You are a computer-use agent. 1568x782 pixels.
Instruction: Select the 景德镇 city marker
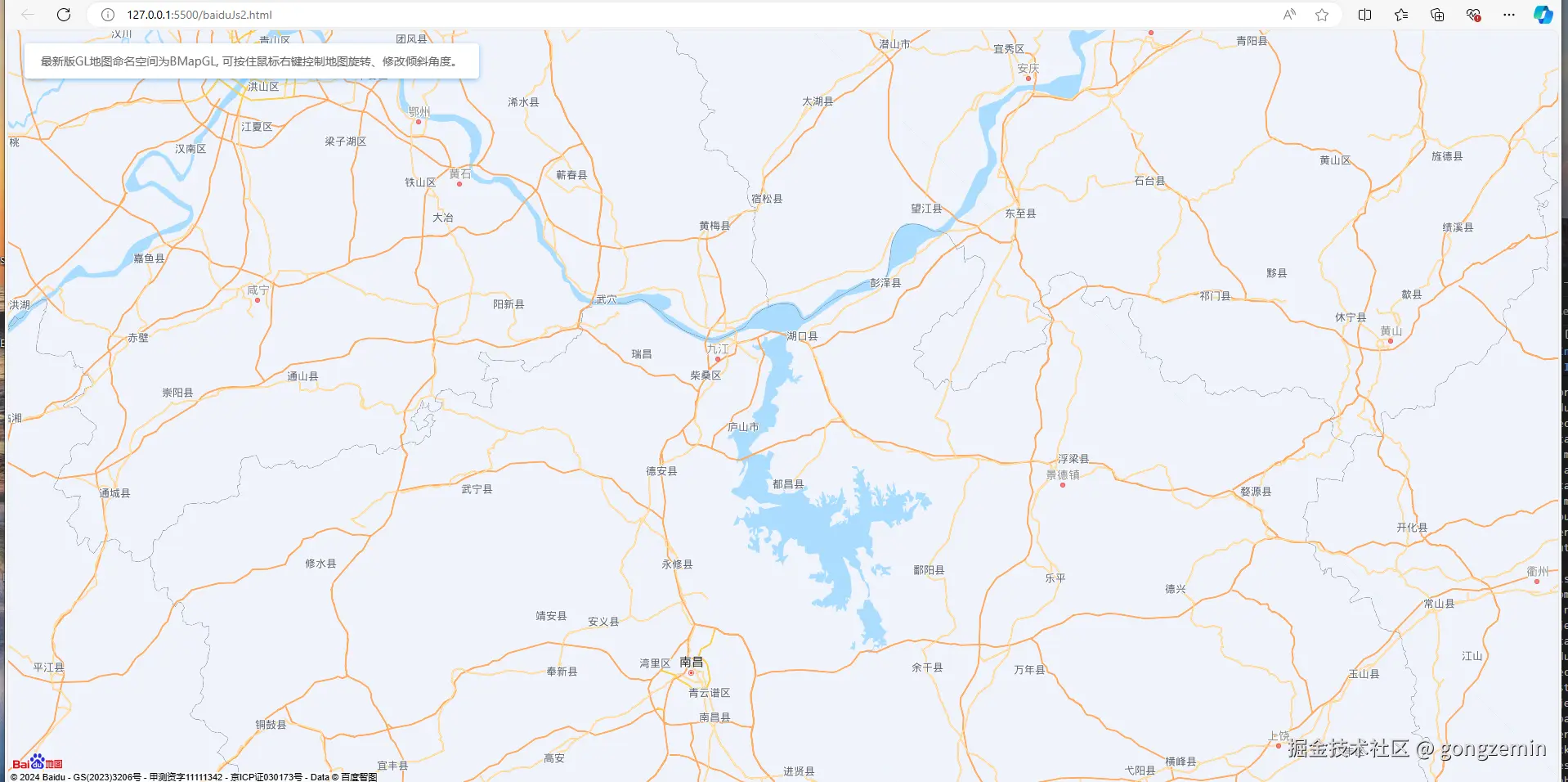pyautogui.click(x=1063, y=485)
